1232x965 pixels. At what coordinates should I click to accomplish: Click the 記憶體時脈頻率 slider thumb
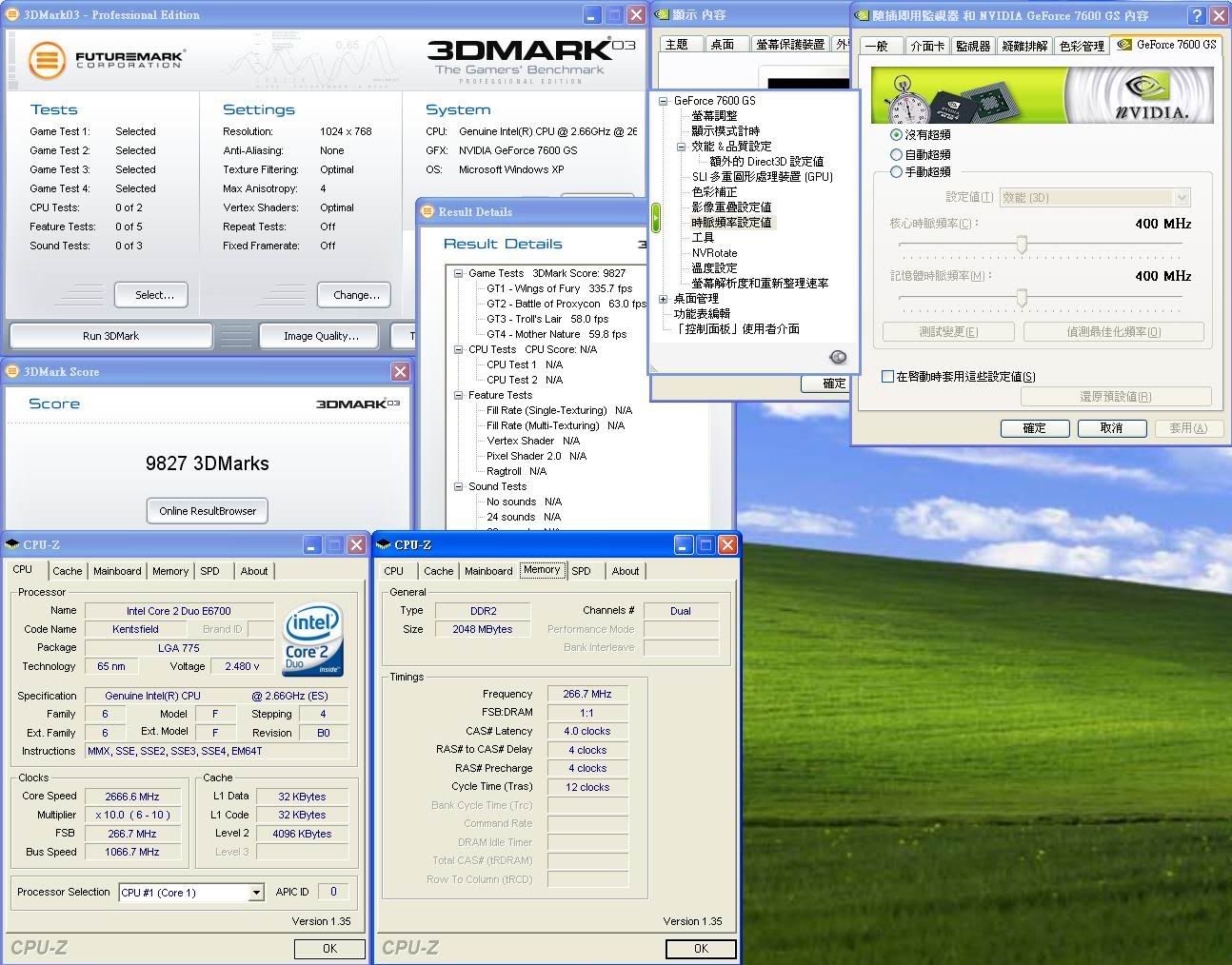[1022, 298]
